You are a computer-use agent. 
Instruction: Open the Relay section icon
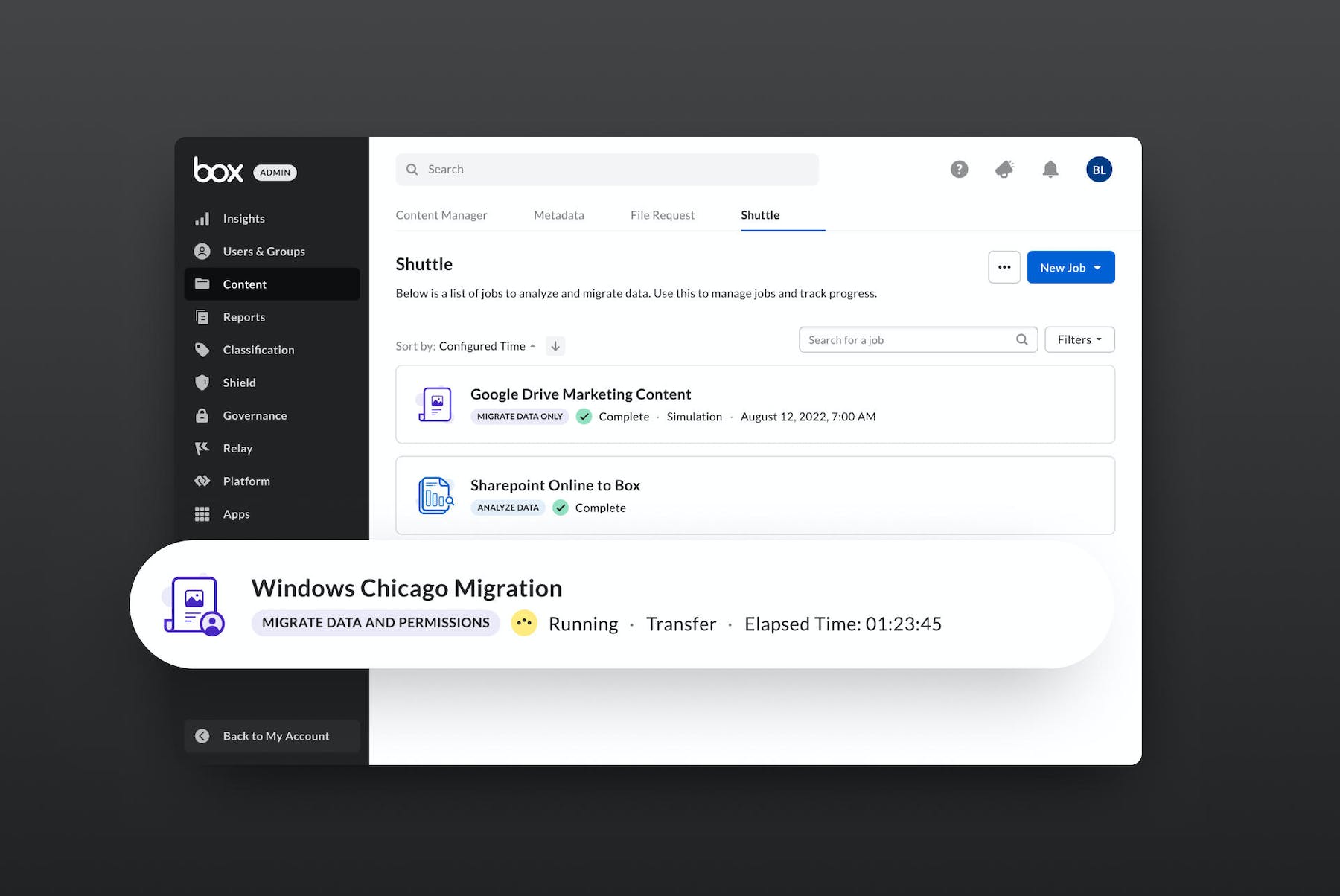202,448
